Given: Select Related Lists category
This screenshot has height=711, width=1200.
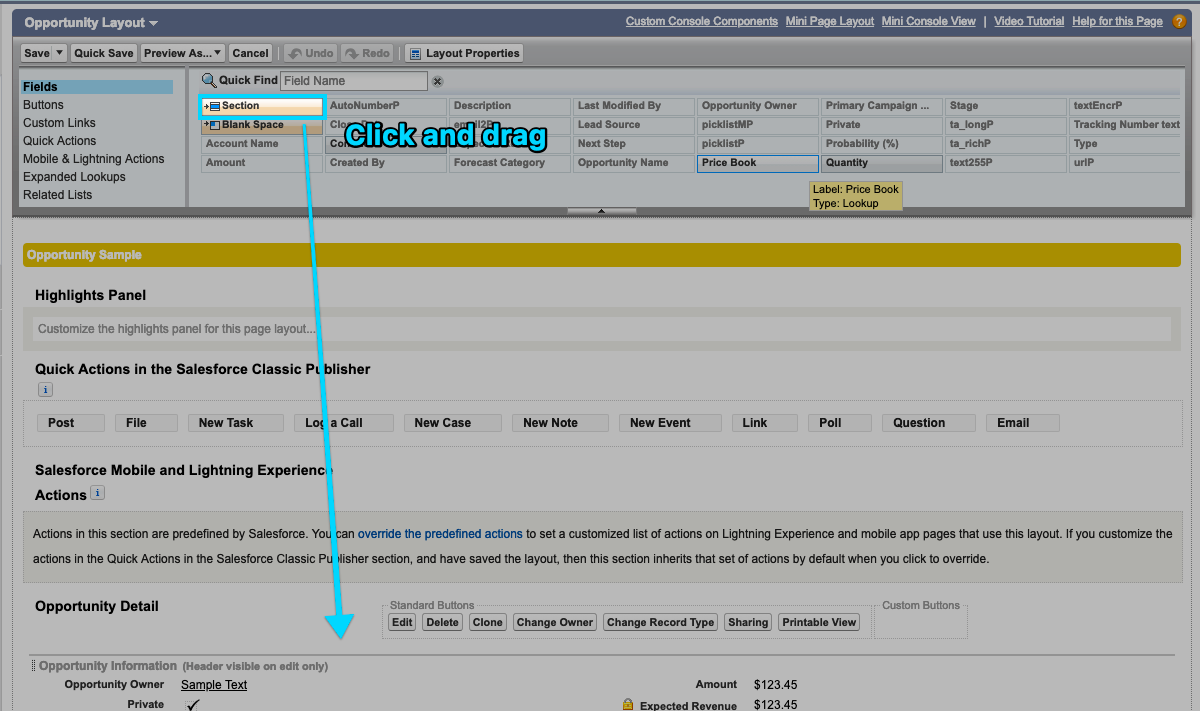Looking at the screenshot, I should coord(57,195).
